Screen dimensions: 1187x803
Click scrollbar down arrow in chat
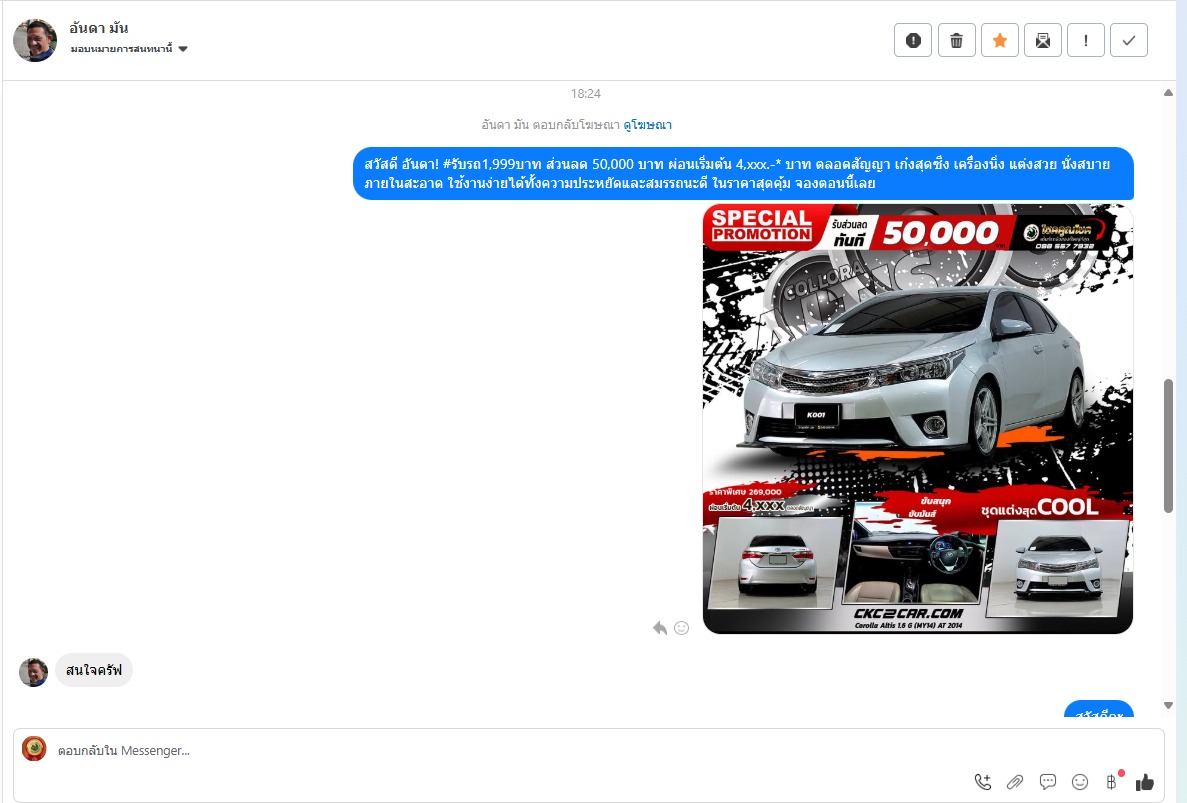coord(1168,705)
